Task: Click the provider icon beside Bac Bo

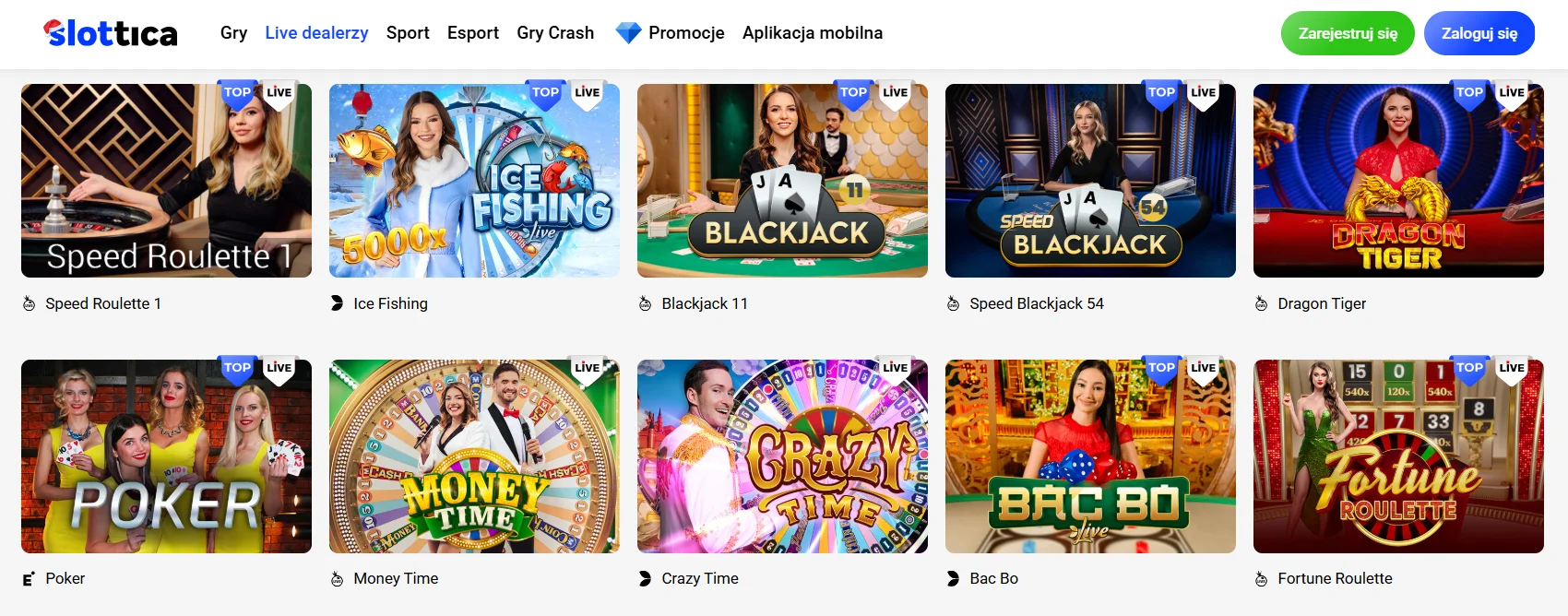Action: (953, 578)
